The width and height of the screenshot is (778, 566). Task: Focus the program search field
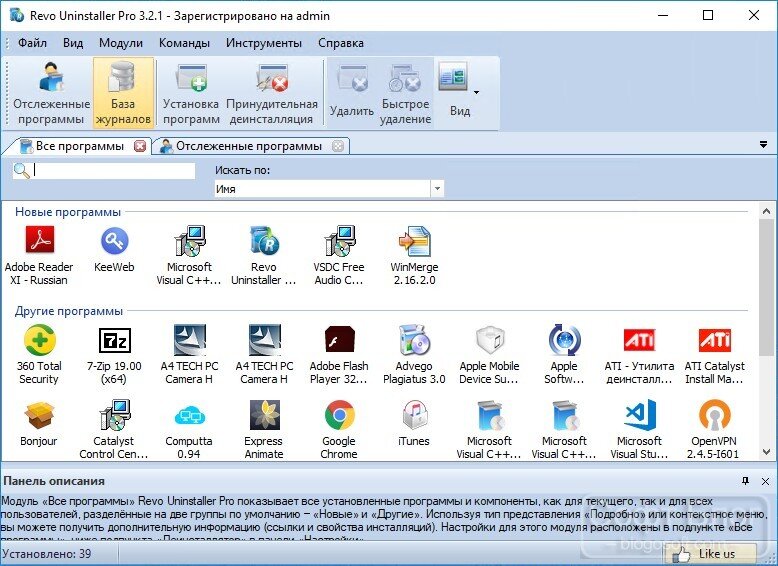(114, 171)
